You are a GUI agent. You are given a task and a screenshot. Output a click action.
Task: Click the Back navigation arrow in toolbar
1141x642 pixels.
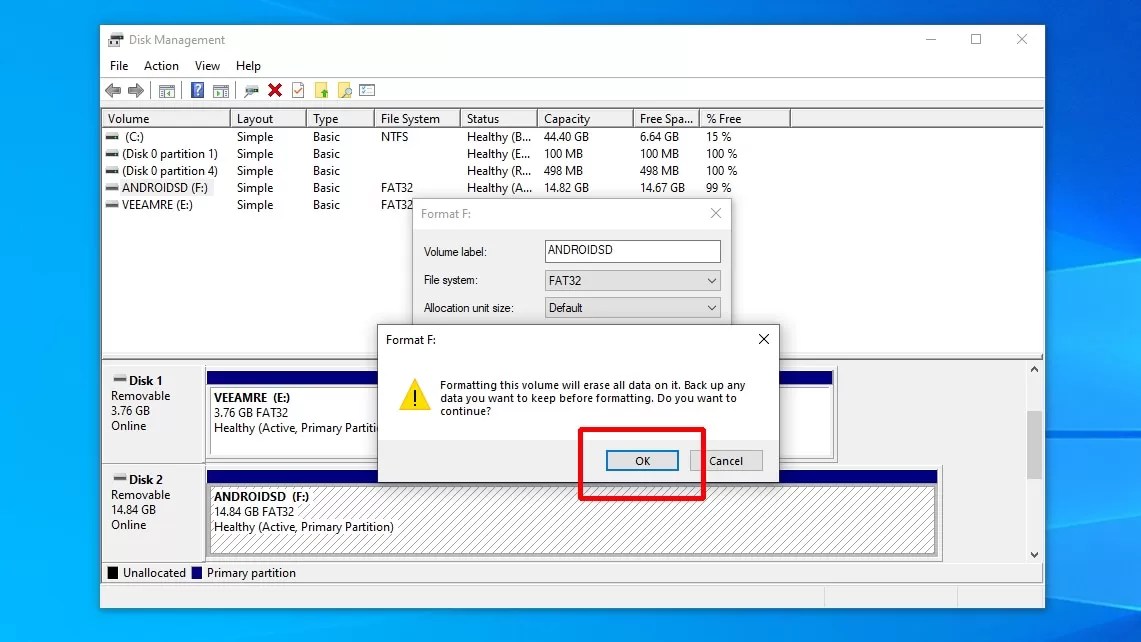click(112, 90)
